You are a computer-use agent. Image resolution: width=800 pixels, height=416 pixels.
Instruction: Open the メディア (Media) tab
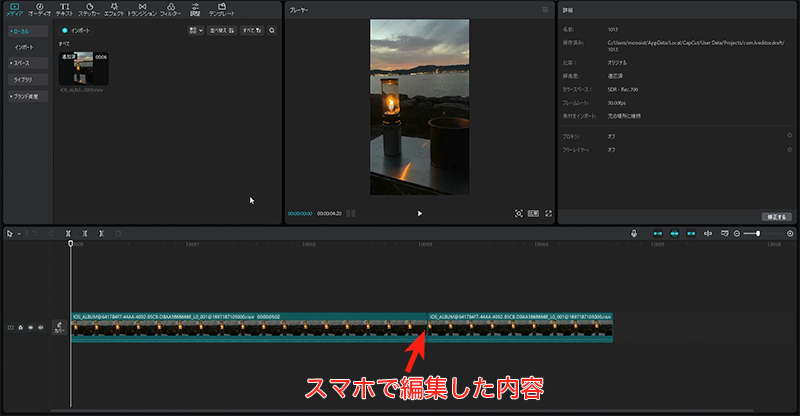pyautogui.click(x=14, y=9)
